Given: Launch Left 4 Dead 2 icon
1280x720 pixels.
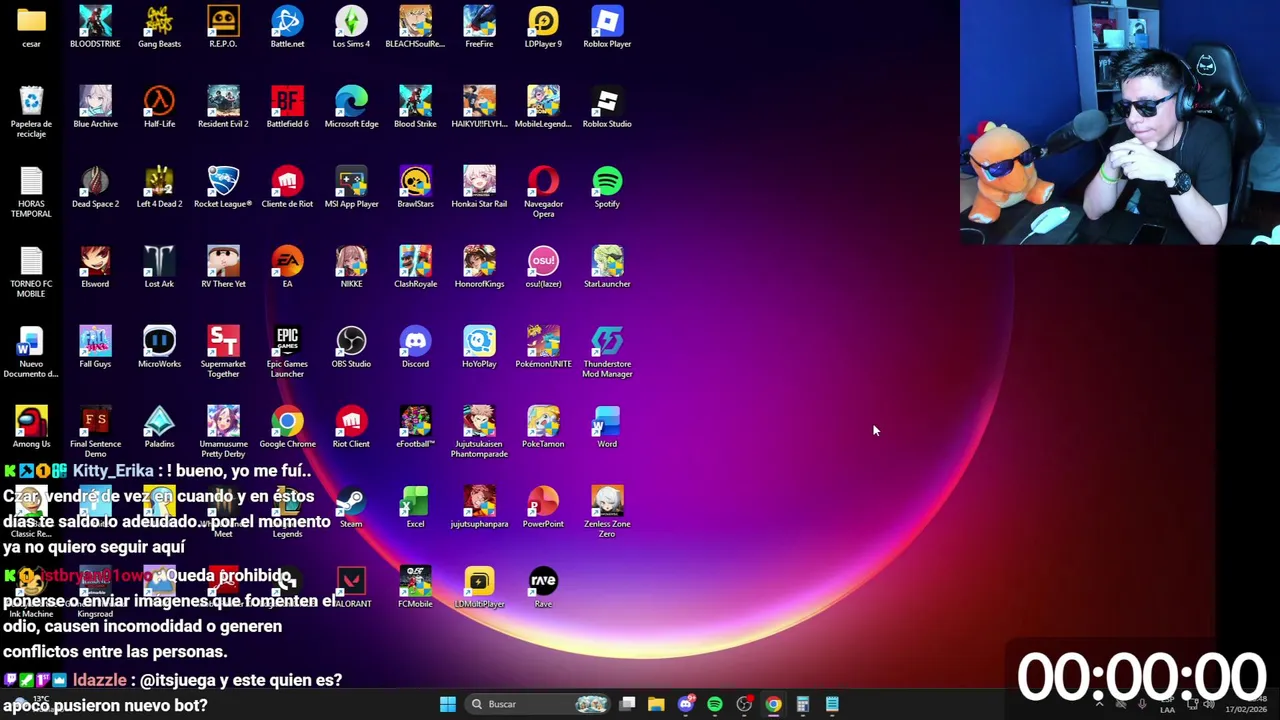Looking at the screenshot, I should [159, 187].
